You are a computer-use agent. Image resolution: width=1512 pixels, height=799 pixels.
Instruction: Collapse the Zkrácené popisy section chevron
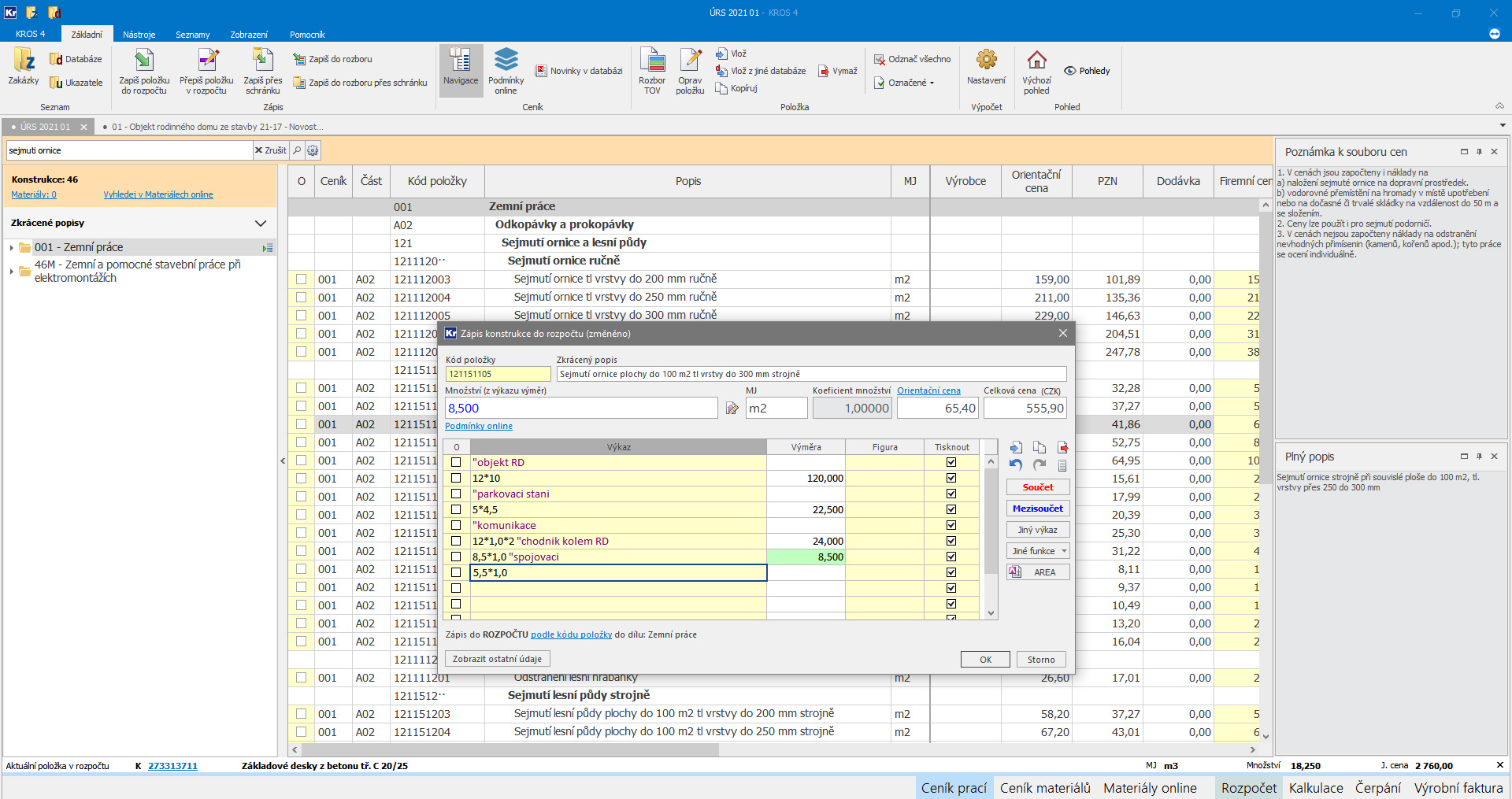tap(261, 224)
